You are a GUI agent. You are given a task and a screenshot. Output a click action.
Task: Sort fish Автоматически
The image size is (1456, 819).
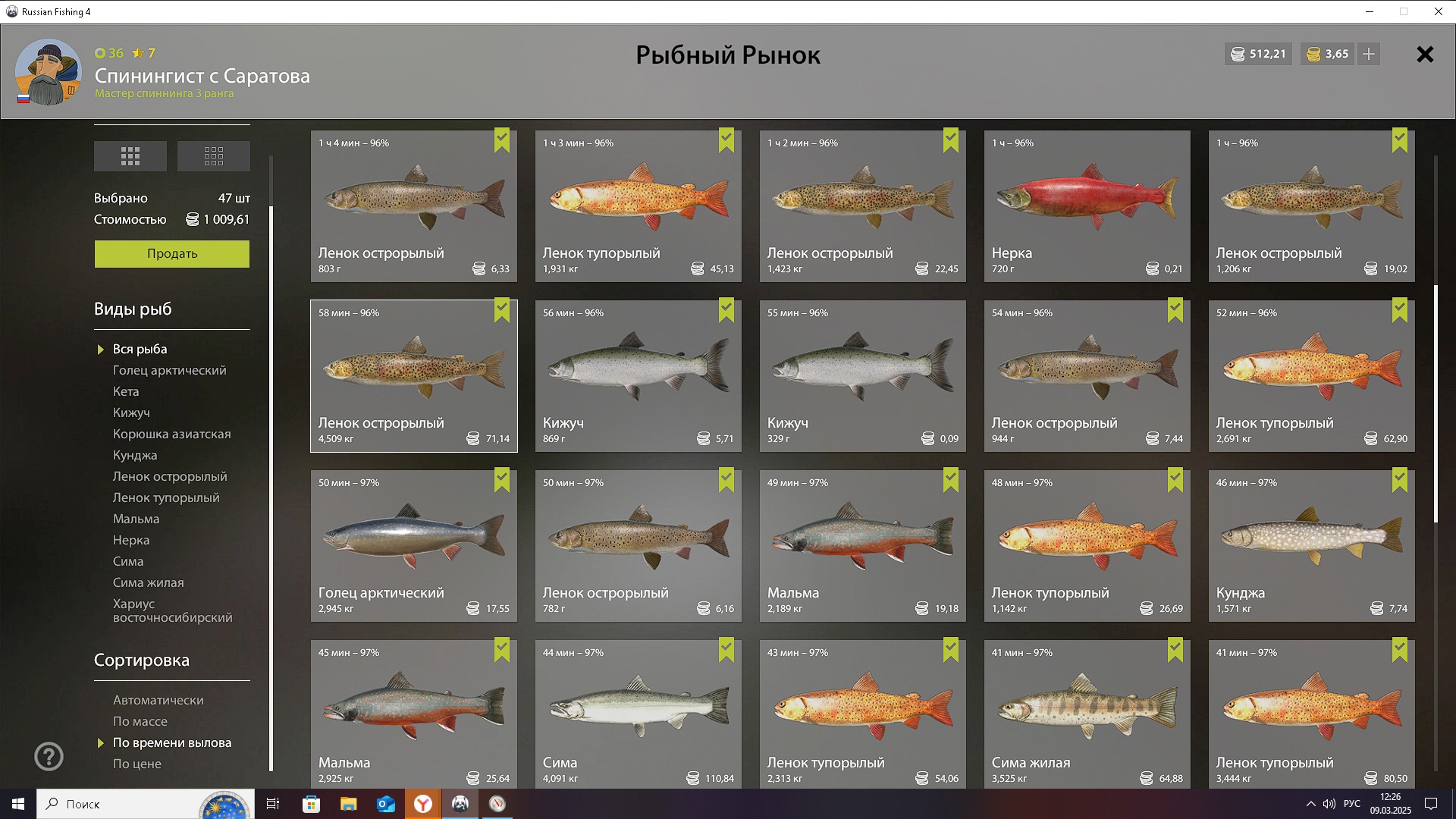point(158,700)
